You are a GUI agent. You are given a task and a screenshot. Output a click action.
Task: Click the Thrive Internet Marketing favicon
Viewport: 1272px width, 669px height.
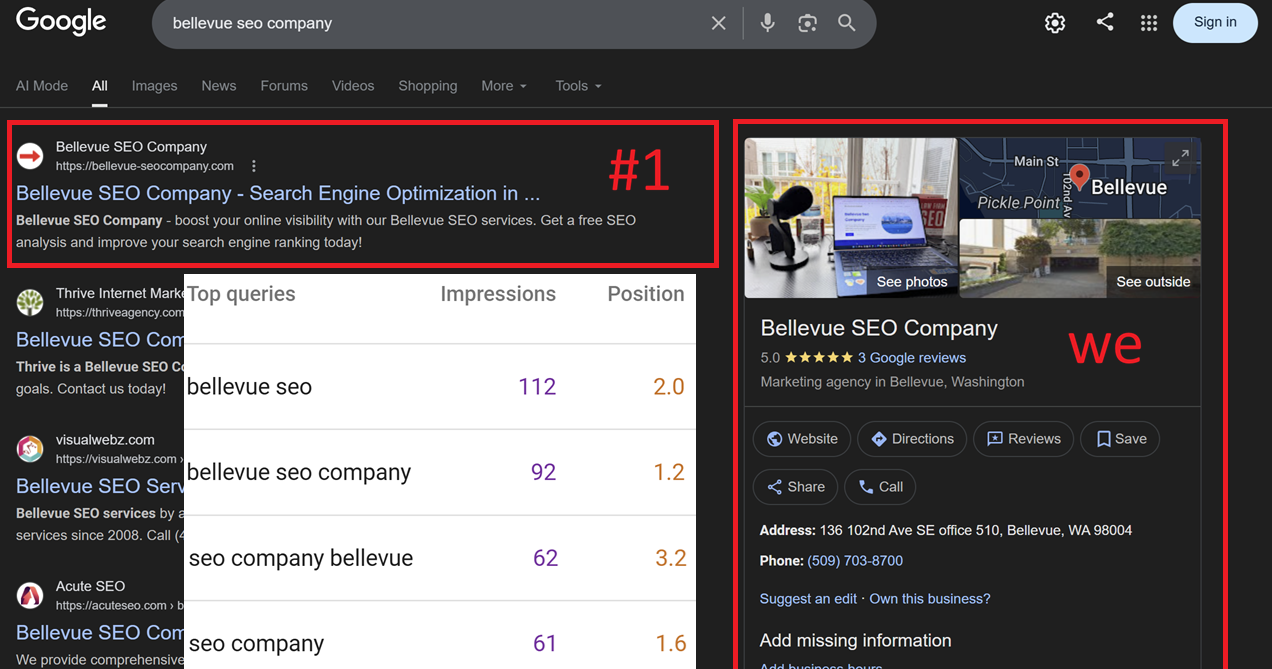30,302
